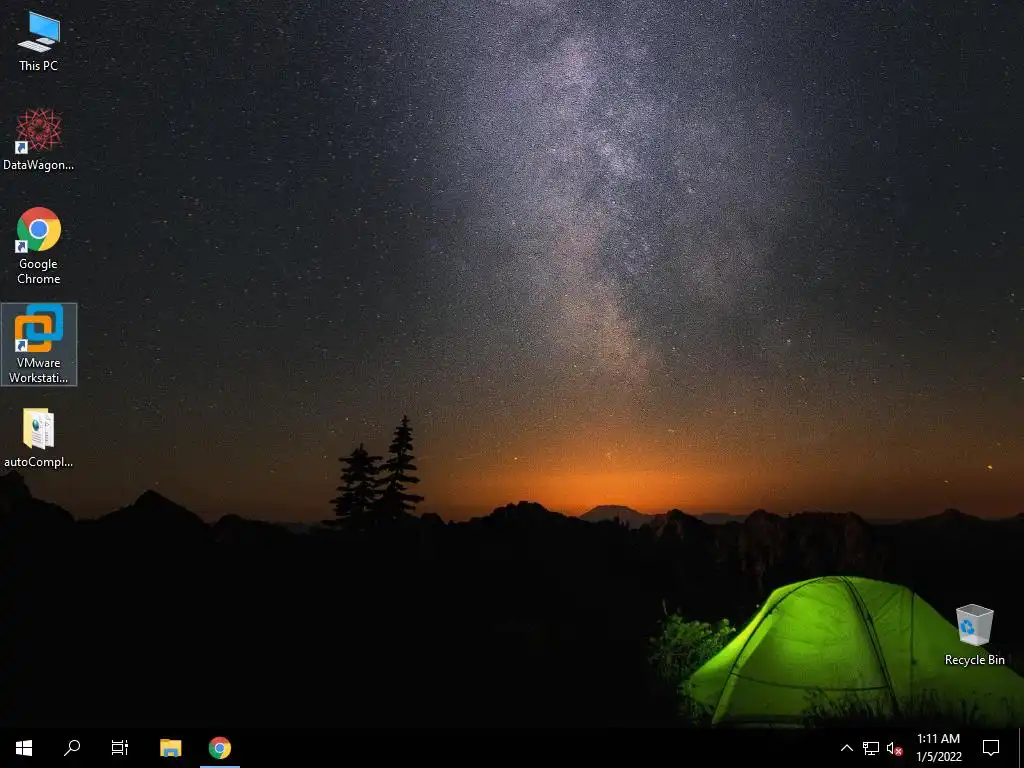Click the Show desktop strip
Screen dimensions: 1024x768
(1021, 748)
